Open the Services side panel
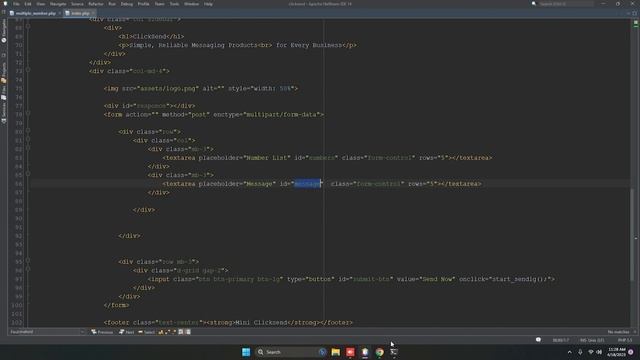The image size is (640, 360). [x=4, y=113]
